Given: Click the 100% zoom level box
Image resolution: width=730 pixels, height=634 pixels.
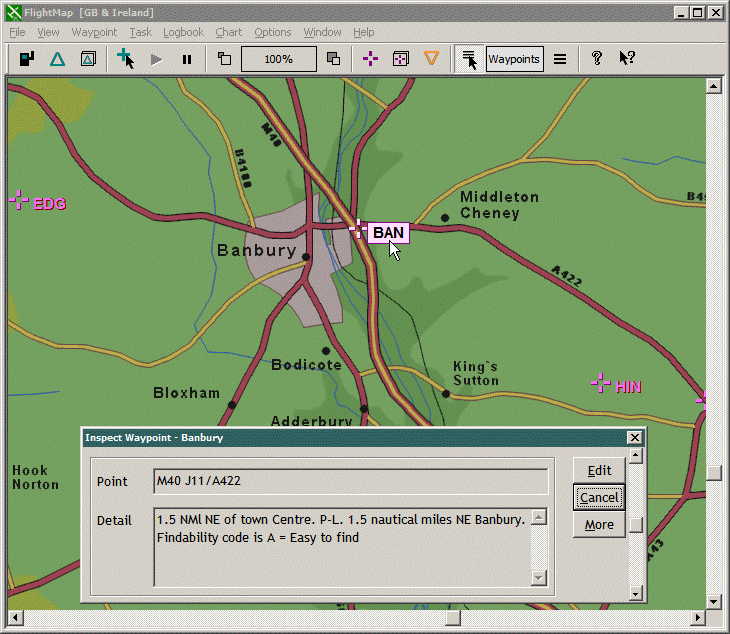Looking at the screenshot, I should point(279,59).
